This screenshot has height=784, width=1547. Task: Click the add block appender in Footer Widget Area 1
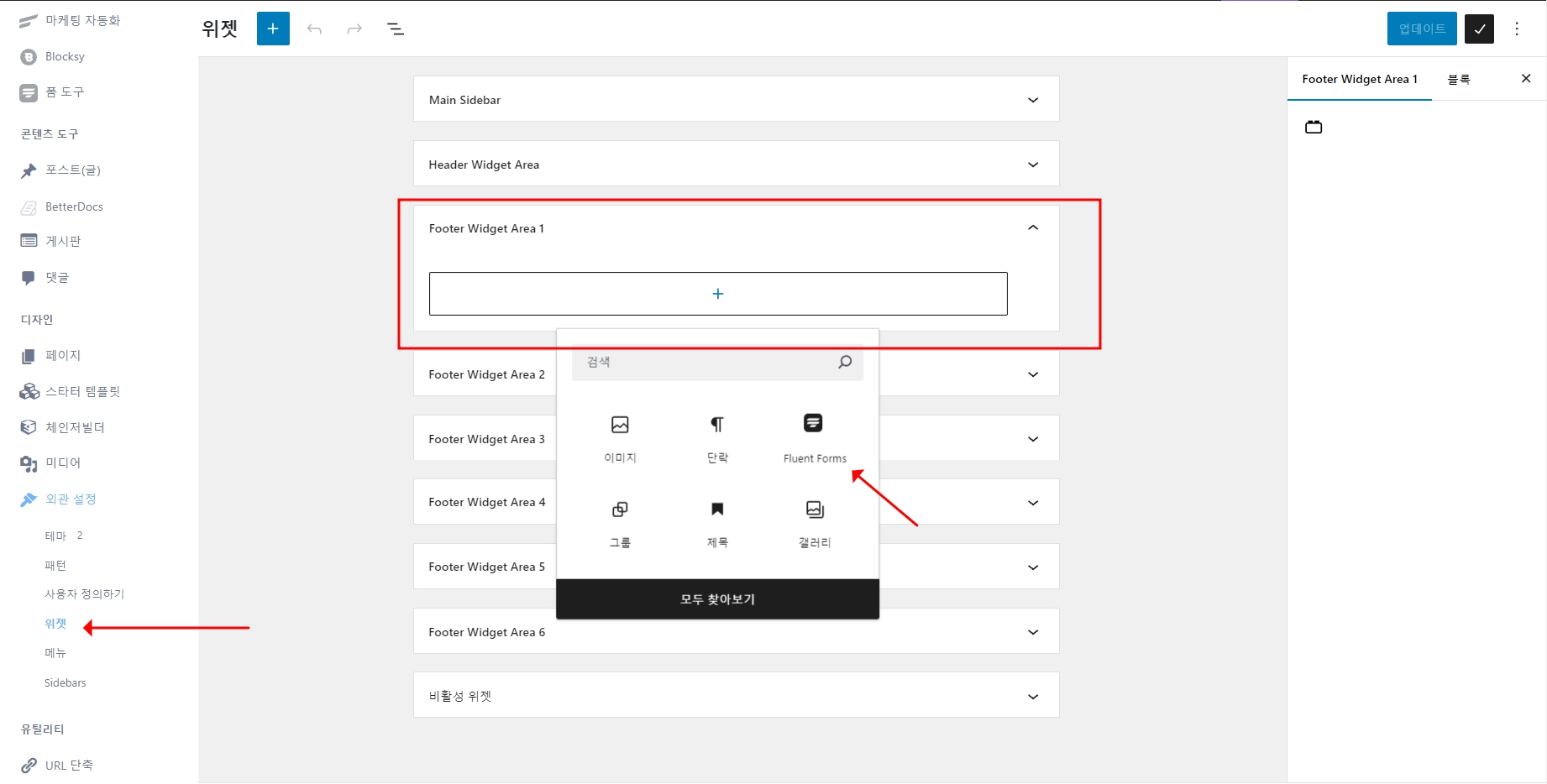(x=718, y=294)
